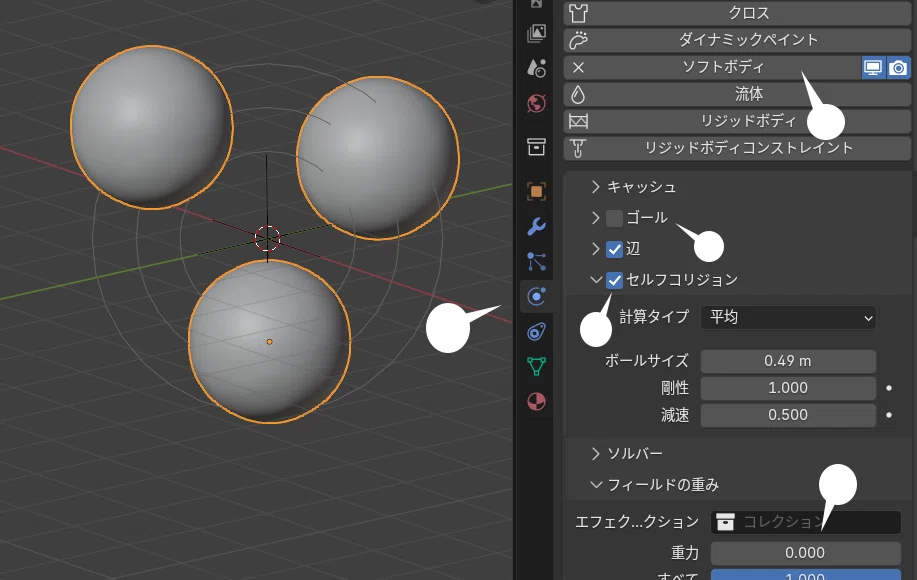Enable the ゴール checkbox
917x580 pixels.
614,218
